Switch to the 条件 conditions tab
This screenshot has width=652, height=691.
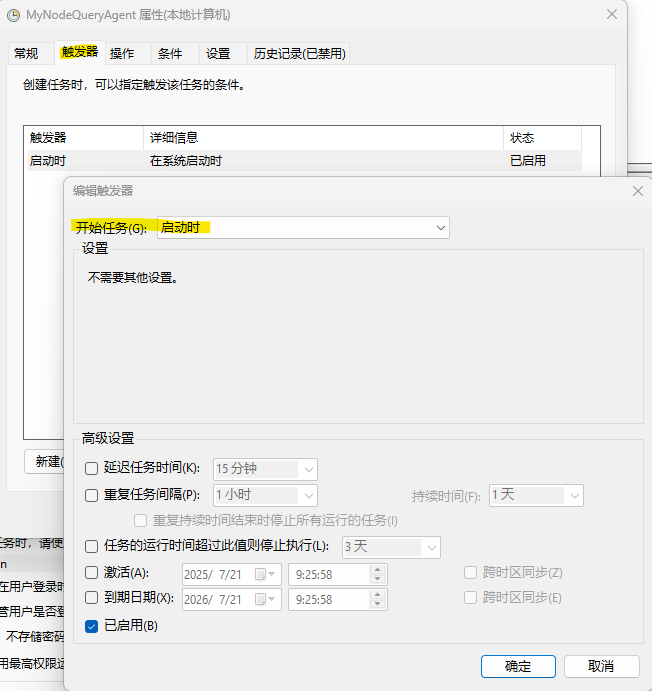[170, 53]
